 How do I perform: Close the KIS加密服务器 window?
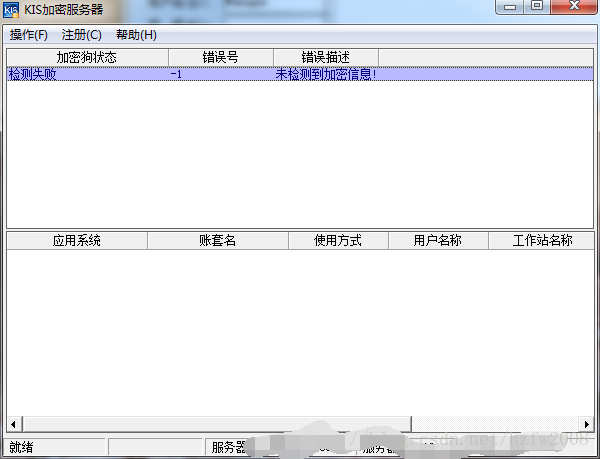click(x=575, y=7)
